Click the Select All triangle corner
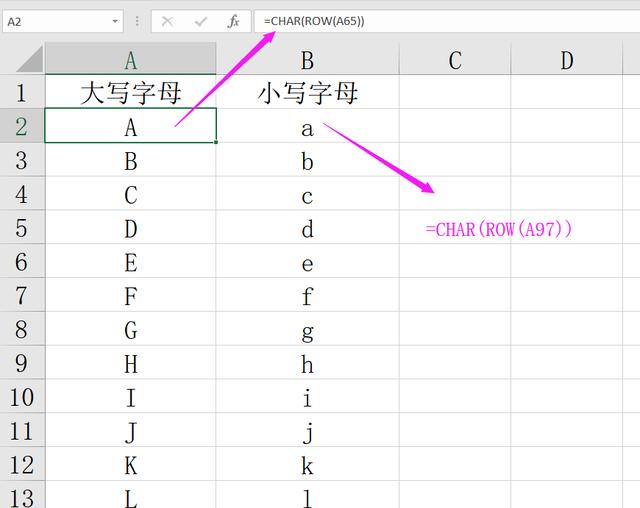Image resolution: width=640 pixels, height=508 pixels. tap(30, 59)
